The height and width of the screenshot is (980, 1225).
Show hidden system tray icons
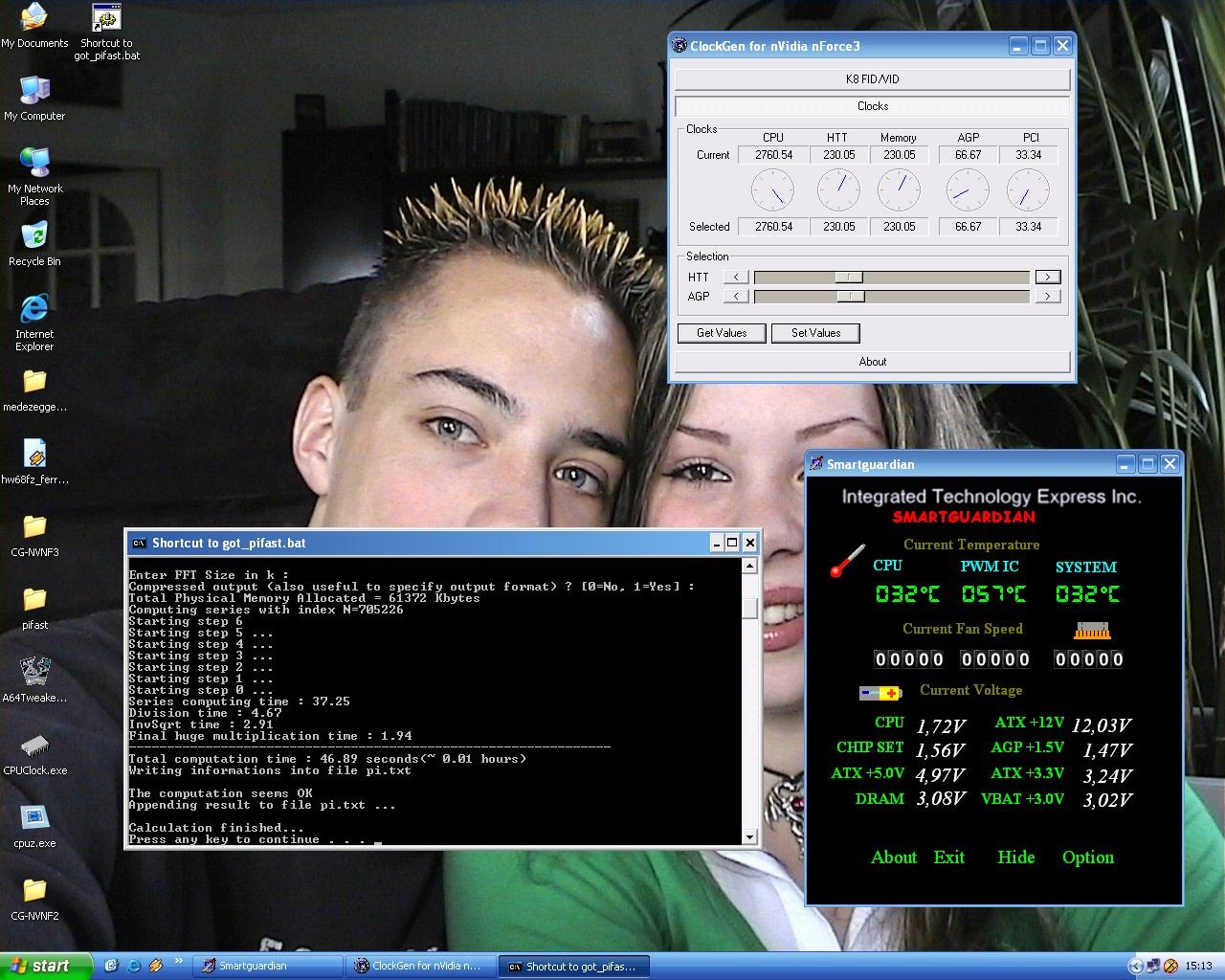click(1136, 967)
